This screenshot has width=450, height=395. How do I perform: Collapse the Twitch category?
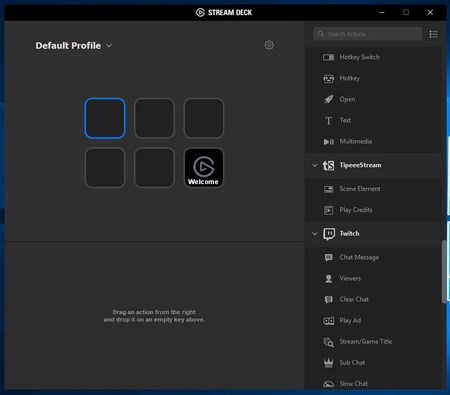pyautogui.click(x=314, y=234)
